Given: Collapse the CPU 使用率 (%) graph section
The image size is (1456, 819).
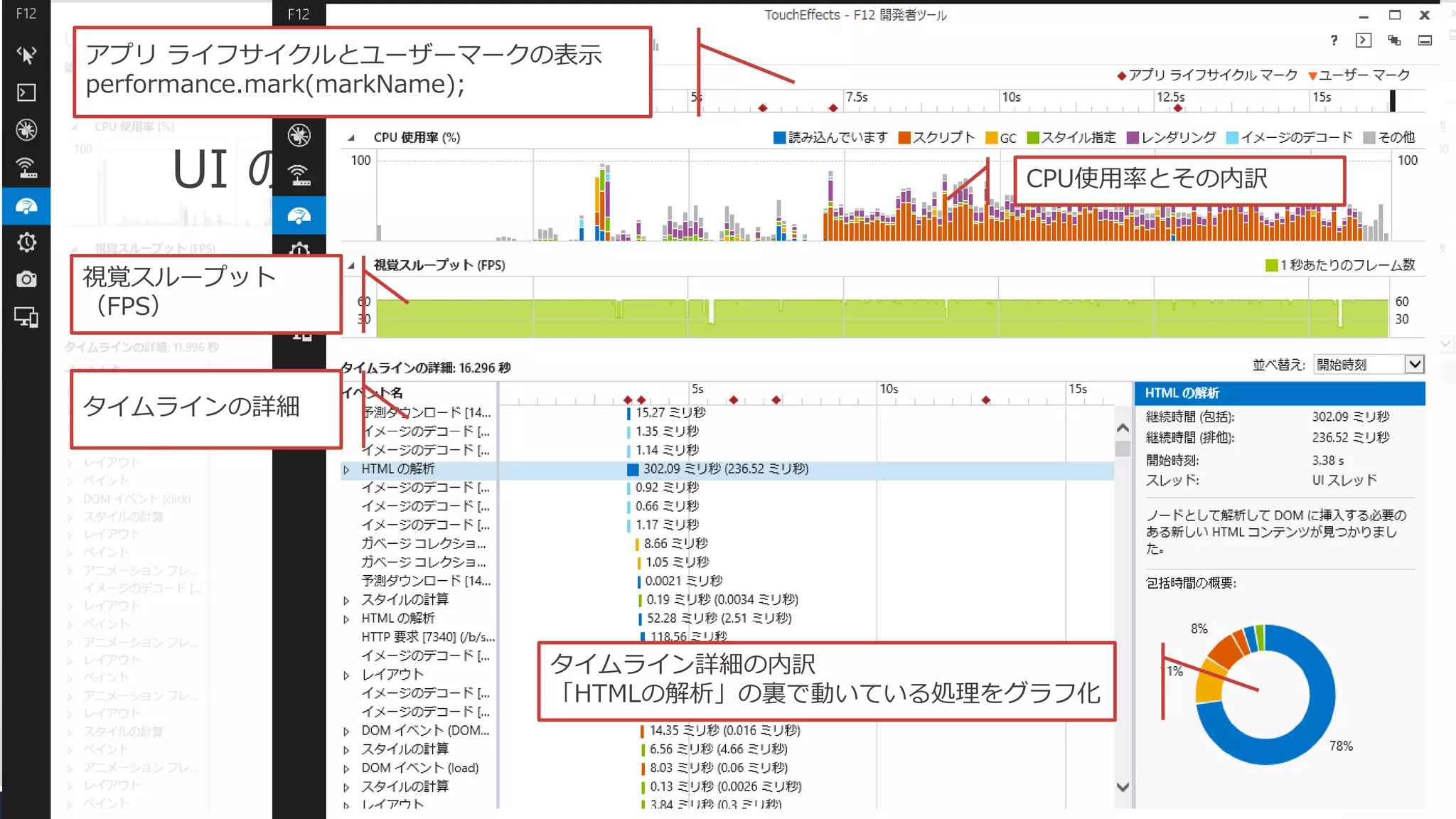Looking at the screenshot, I should click(350, 138).
